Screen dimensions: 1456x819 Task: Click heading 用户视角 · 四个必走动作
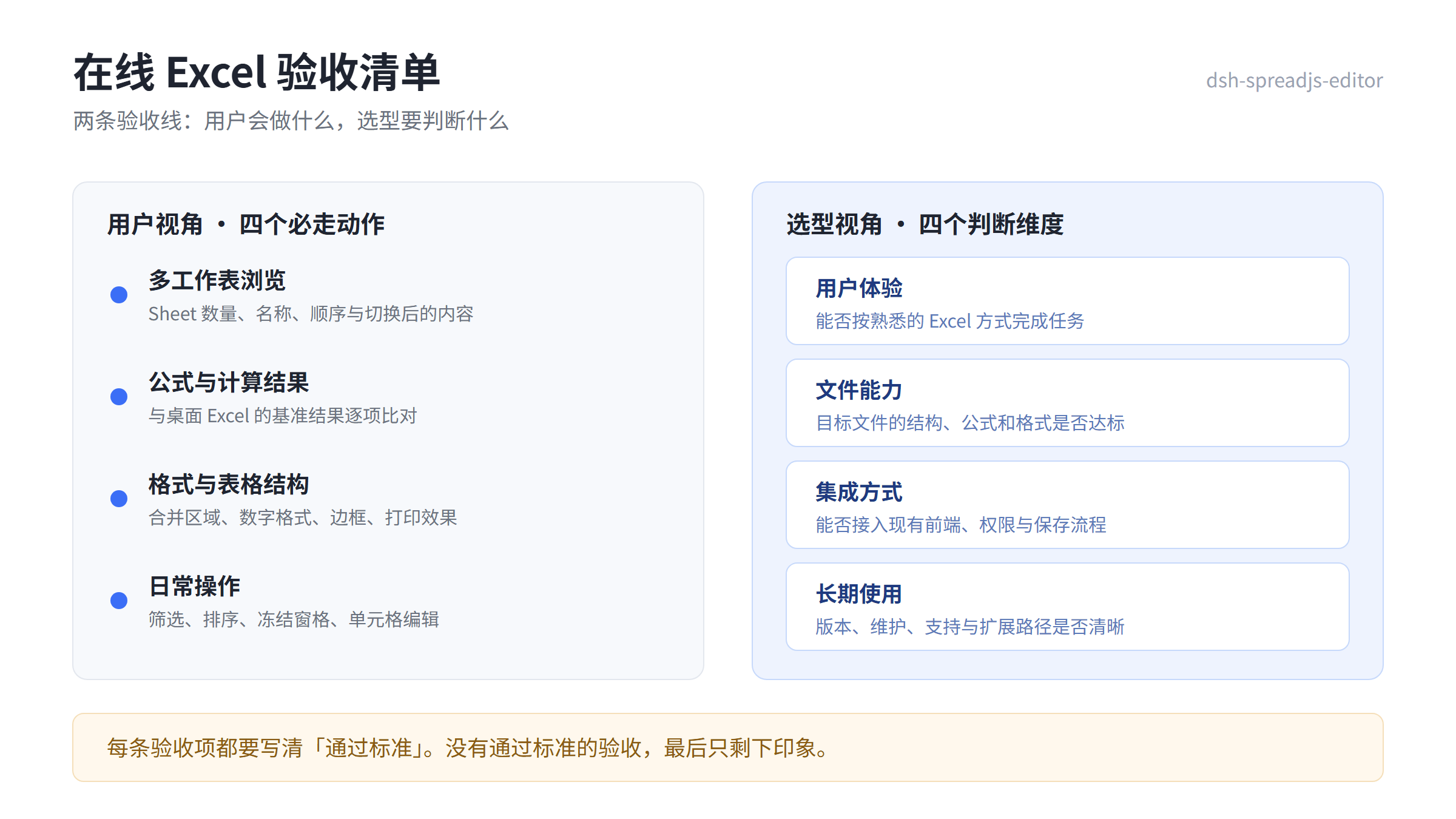click(246, 224)
